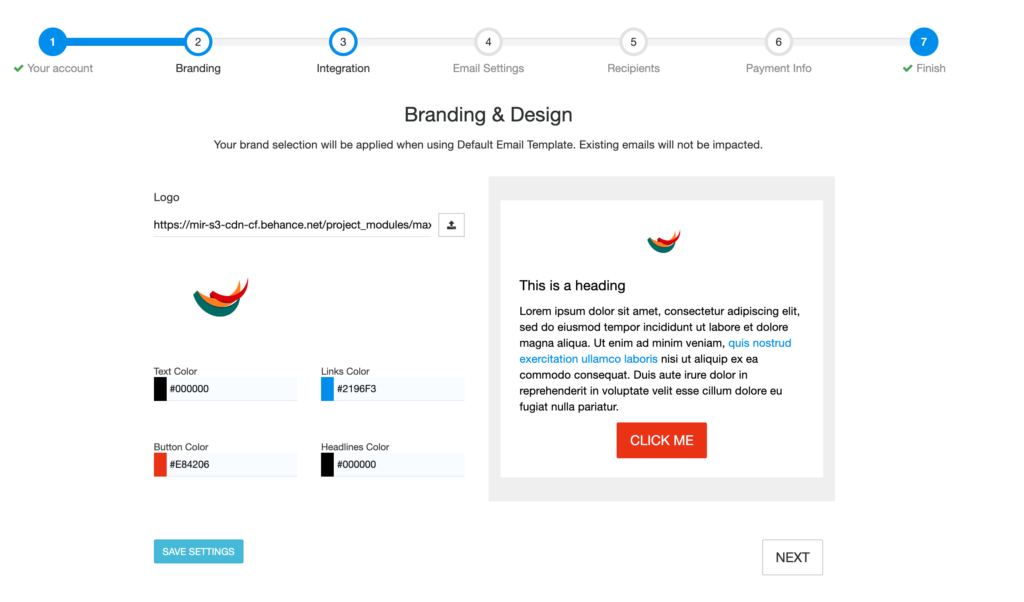Open the Headlines Color swatch
Image resolution: width=1024 pixels, height=602 pixels.
pyautogui.click(x=327, y=465)
